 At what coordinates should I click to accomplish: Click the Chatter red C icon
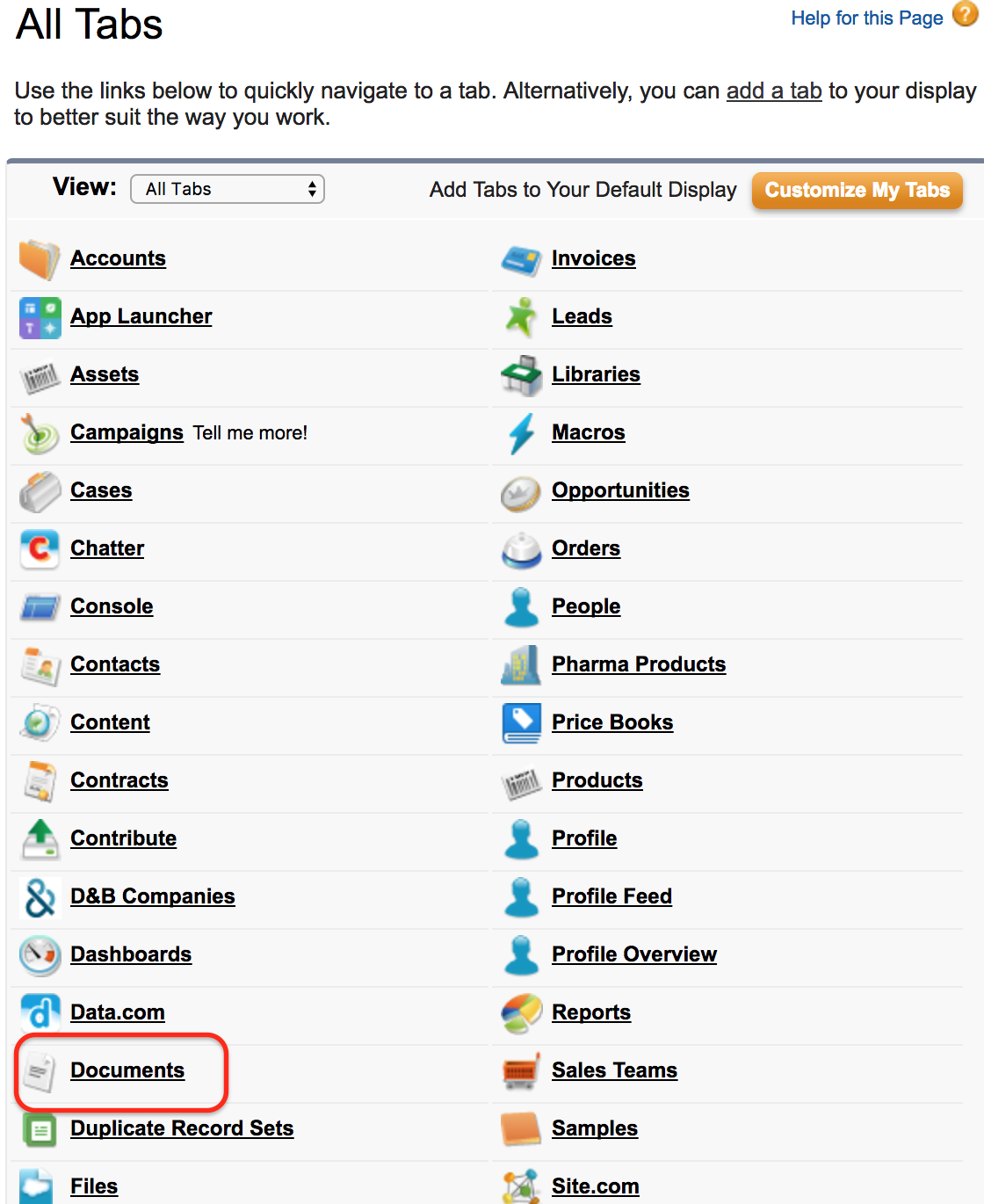point(40,549)
